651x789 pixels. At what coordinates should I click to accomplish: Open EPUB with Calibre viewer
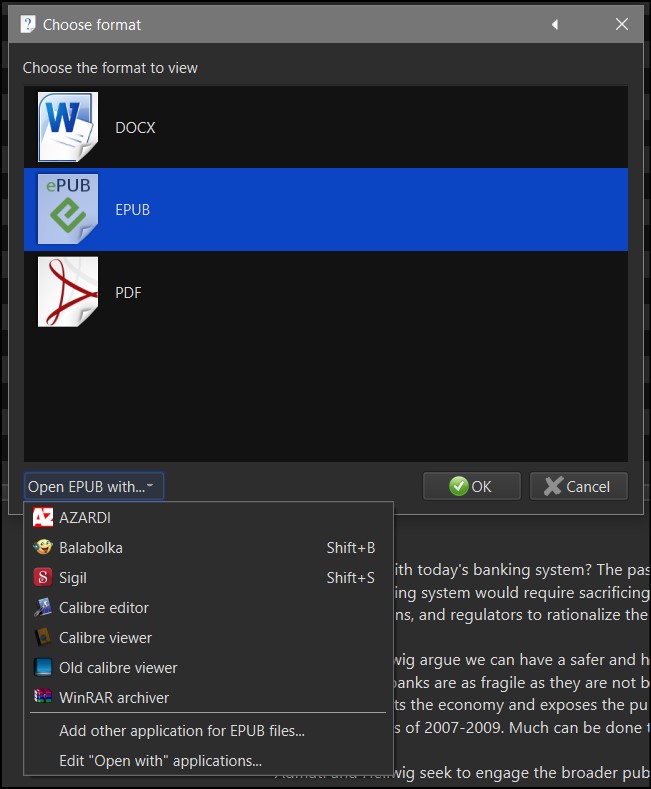(208, 638)
